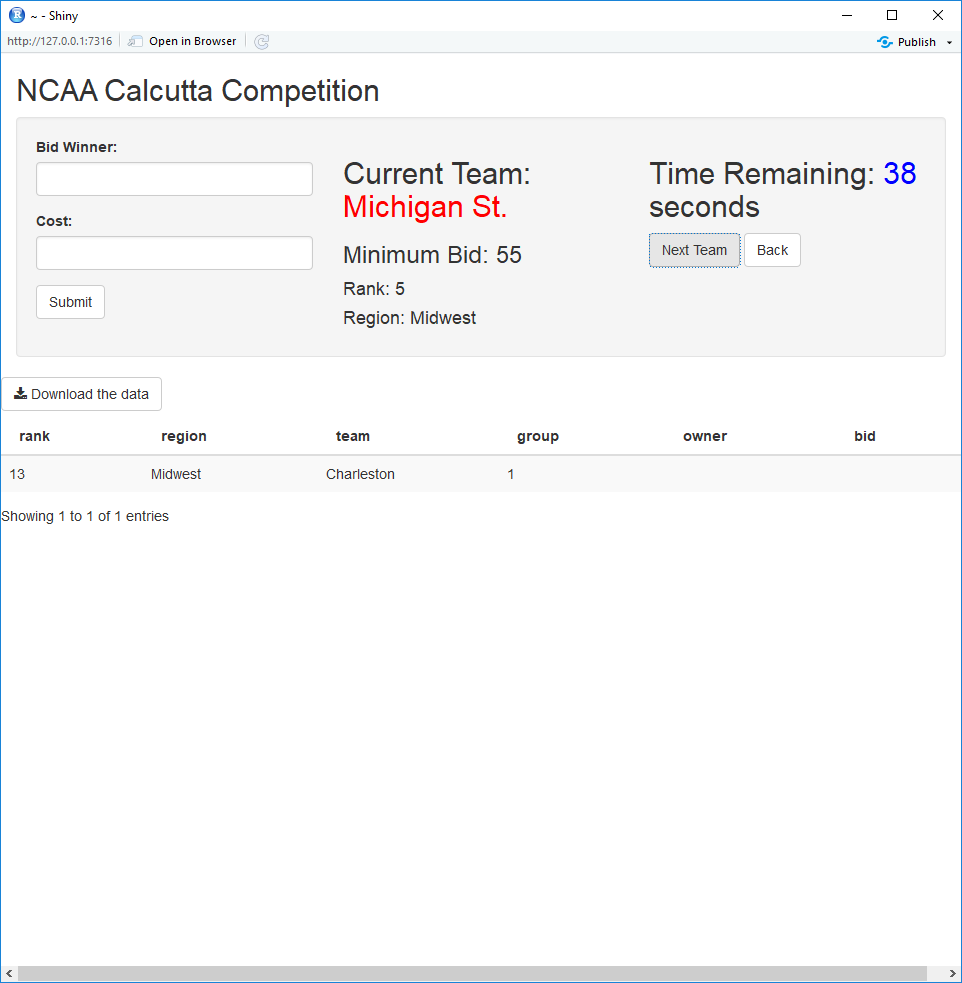Click the download icon beside Download the data
Image resolution: width=962 pixels, height=983 pixels.
21,394
